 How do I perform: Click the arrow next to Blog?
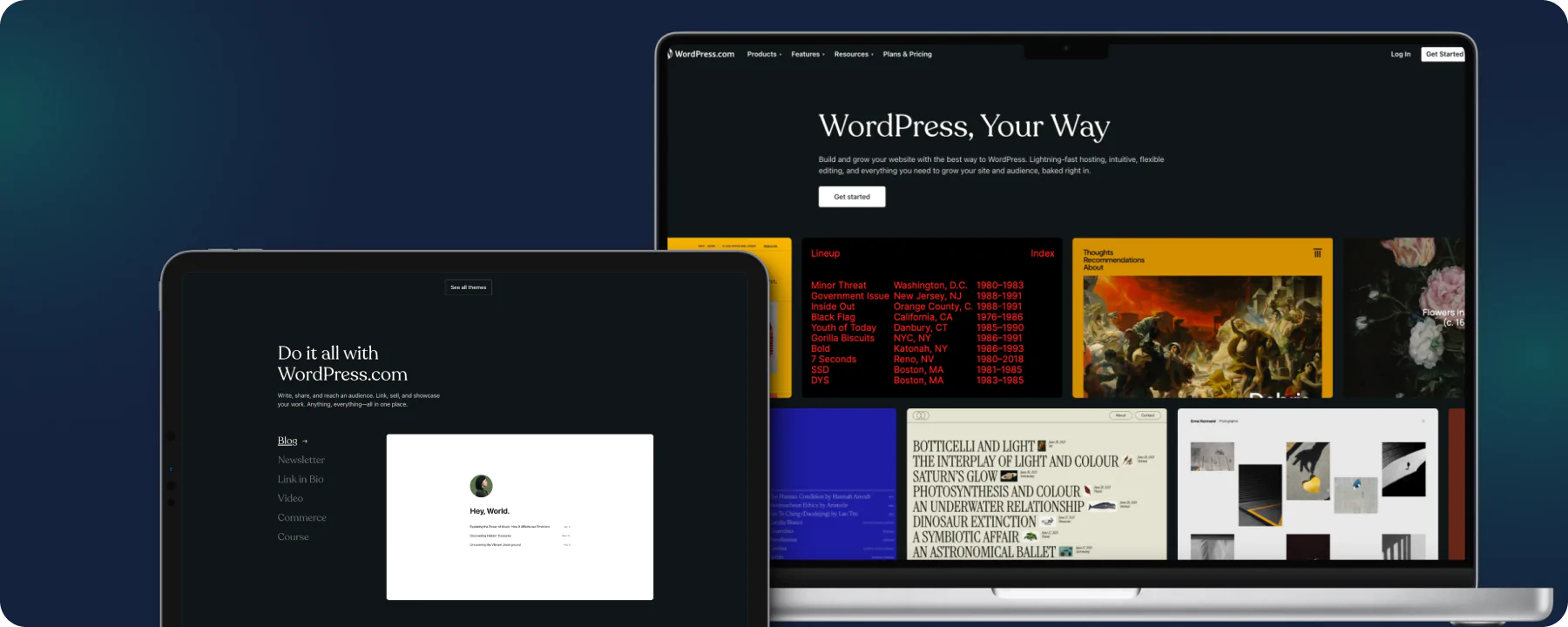pos(305,442)
